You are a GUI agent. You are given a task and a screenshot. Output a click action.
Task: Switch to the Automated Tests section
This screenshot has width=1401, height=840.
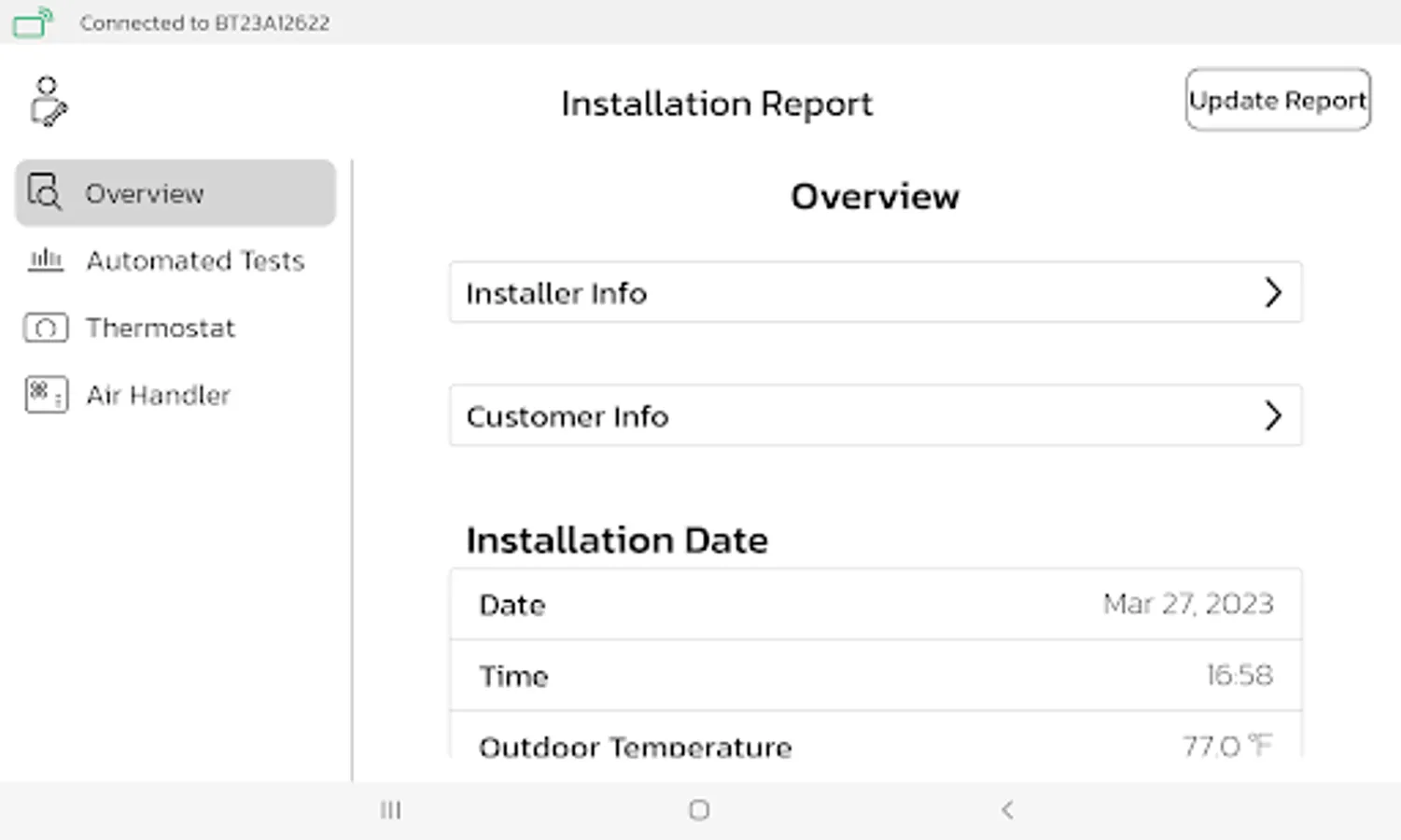195,260
